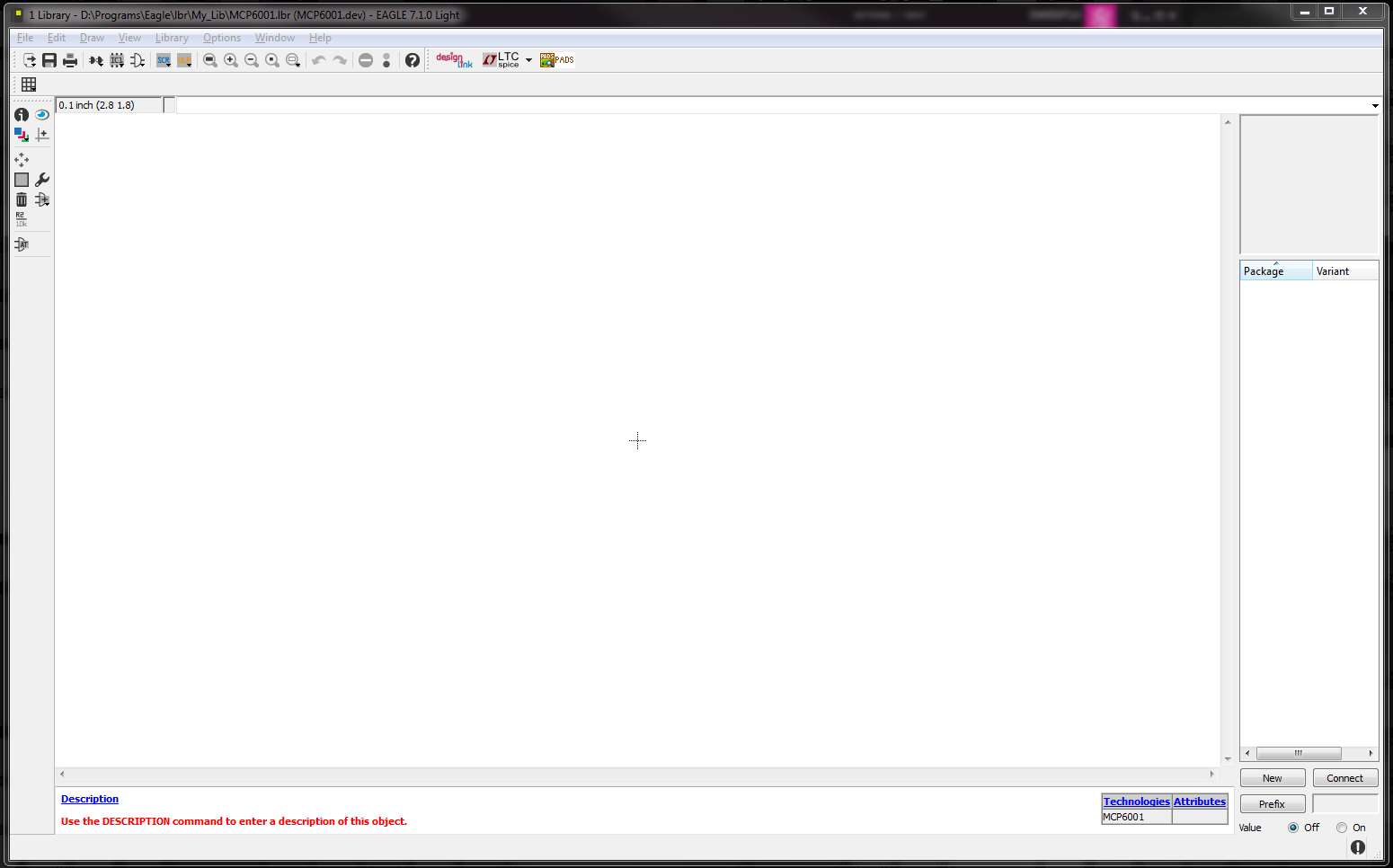Select the Info tool
Viewport: 1393px width, 868px height.
pyautogui.click(x=21, y=115)
